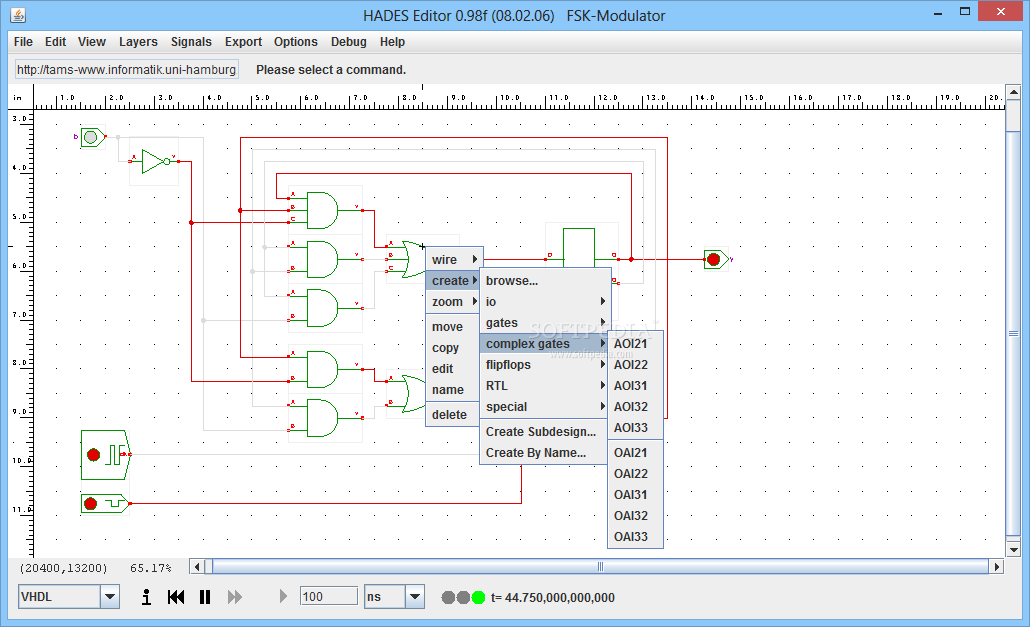Select the AOI31 complex gate
The image size is (1030, 627).
[635, 385]
